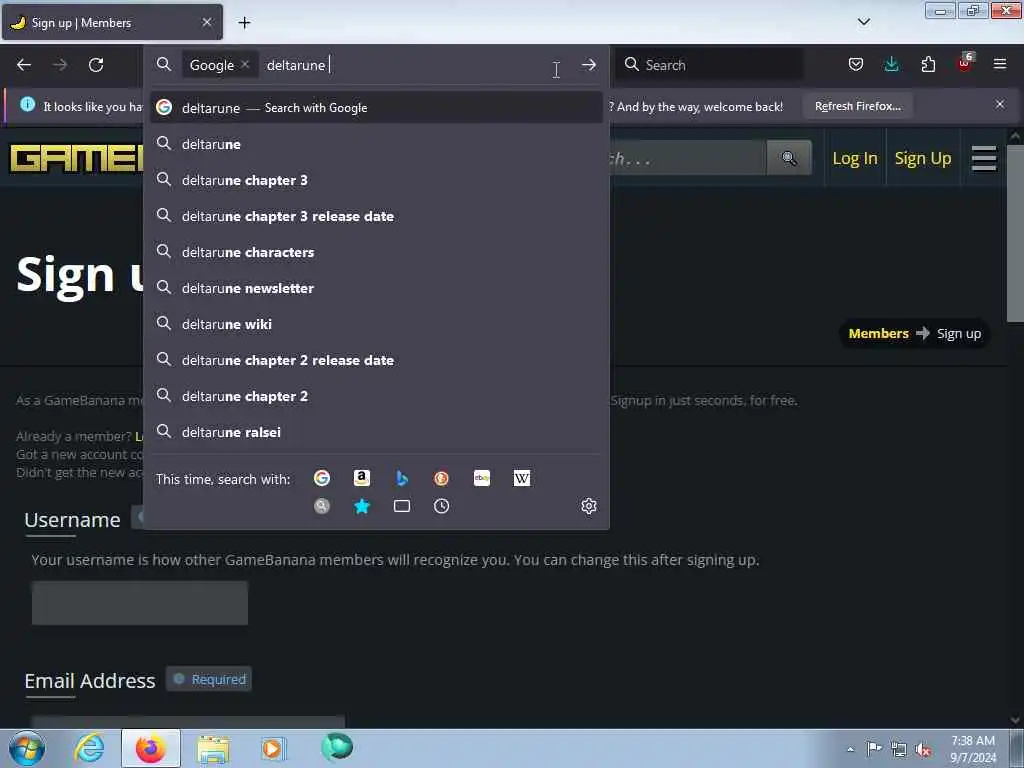Image resolution: width=1024 pixels, height=768 pixels.
Task: Open search settings gear in dropdown
Action: [588, 506]
